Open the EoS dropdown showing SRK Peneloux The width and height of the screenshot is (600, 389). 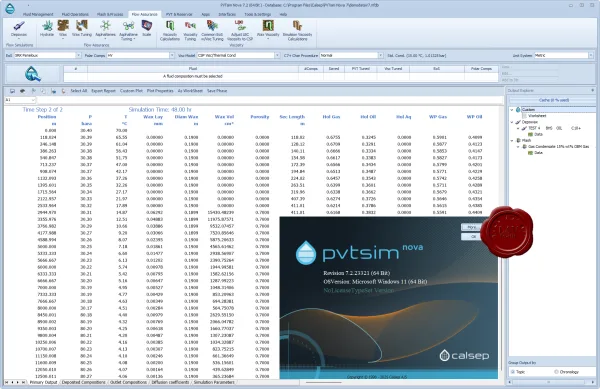pos(78,55)
